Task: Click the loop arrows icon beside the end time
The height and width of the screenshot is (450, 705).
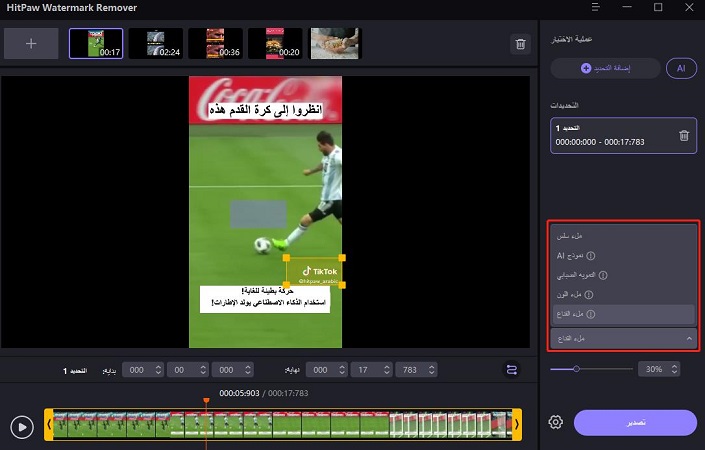Action: 512,370
